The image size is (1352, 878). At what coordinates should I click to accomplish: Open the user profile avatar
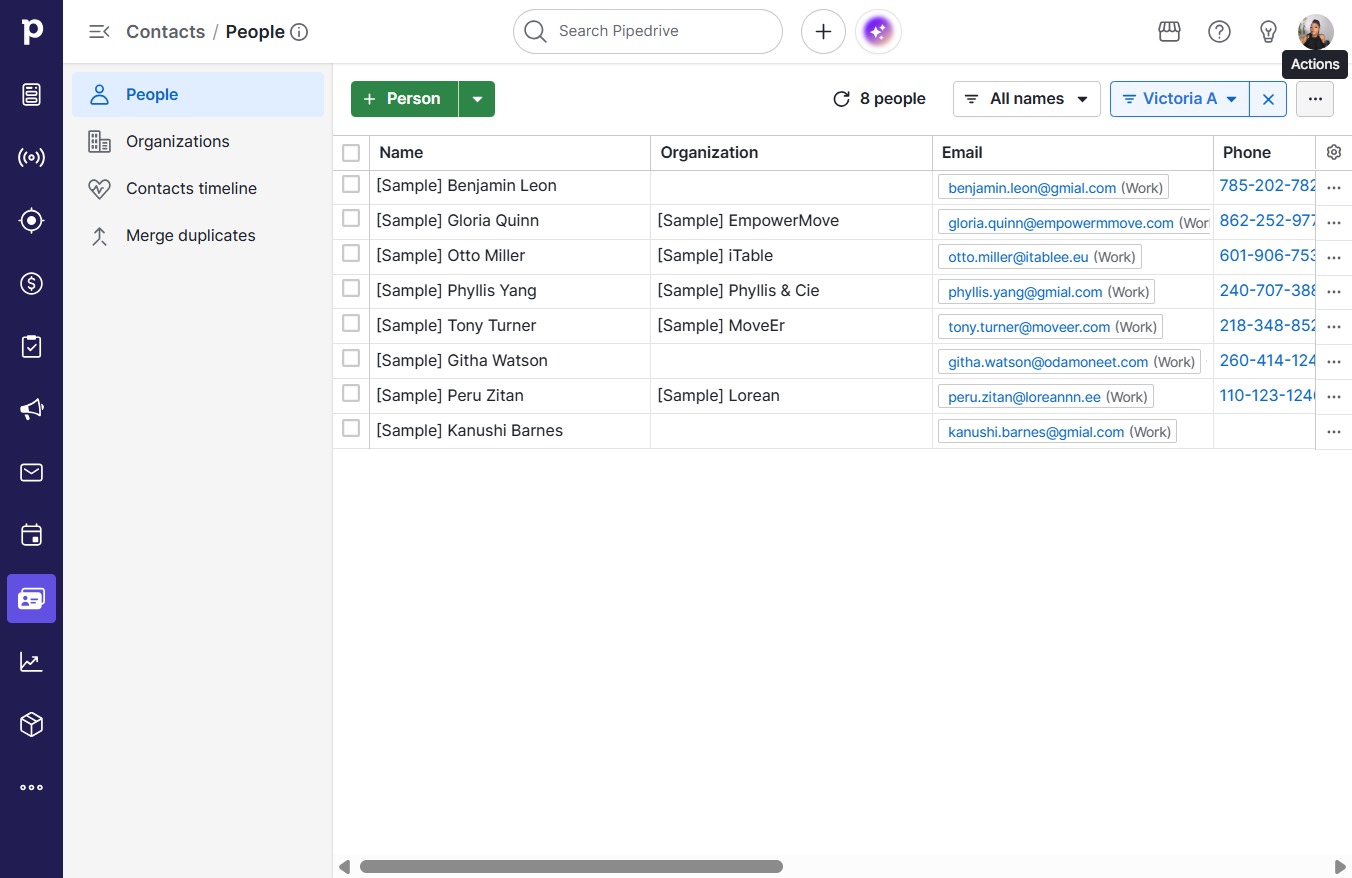pyautogui.click(x=1316, y=32)
